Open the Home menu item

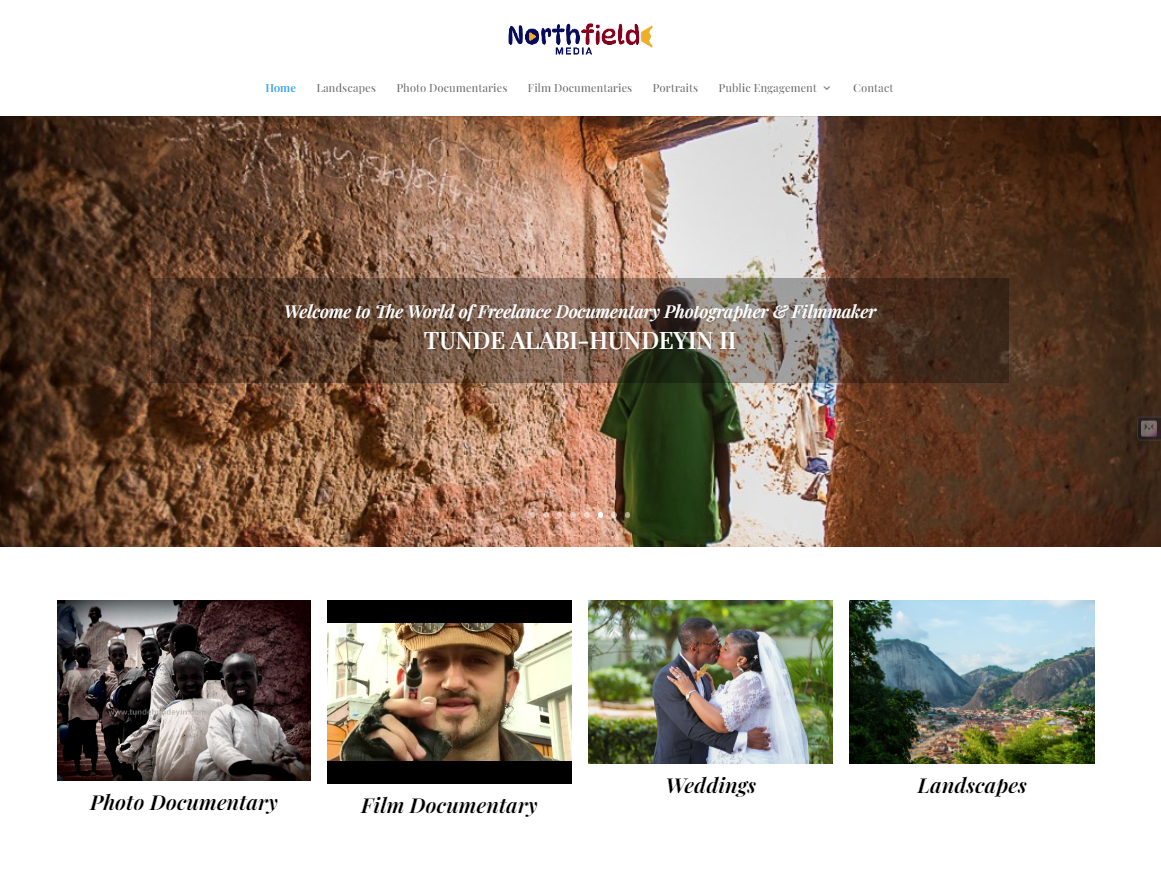(x=281, y=88)
